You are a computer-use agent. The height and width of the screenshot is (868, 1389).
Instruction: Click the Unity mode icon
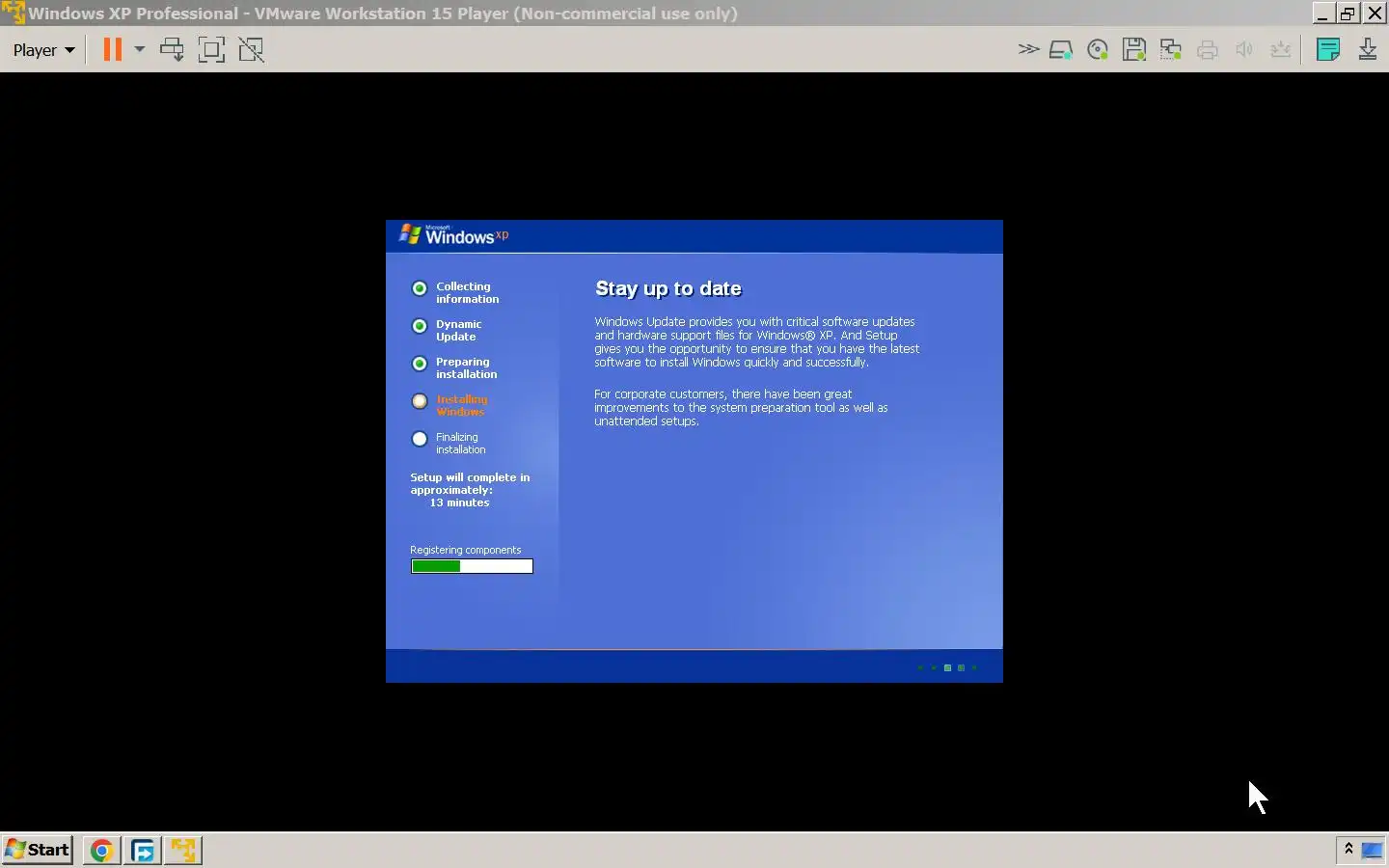tap(251, 50)
